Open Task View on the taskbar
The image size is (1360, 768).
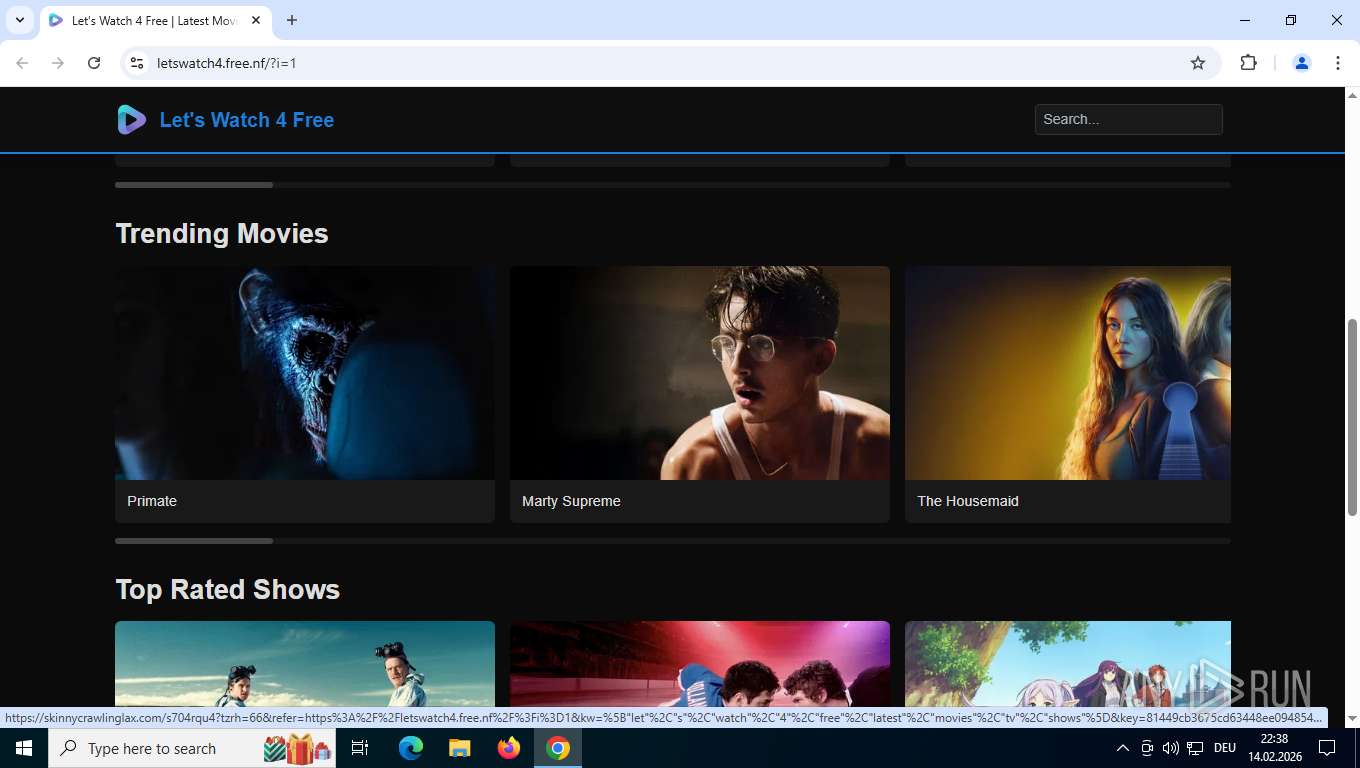(360, 748)
